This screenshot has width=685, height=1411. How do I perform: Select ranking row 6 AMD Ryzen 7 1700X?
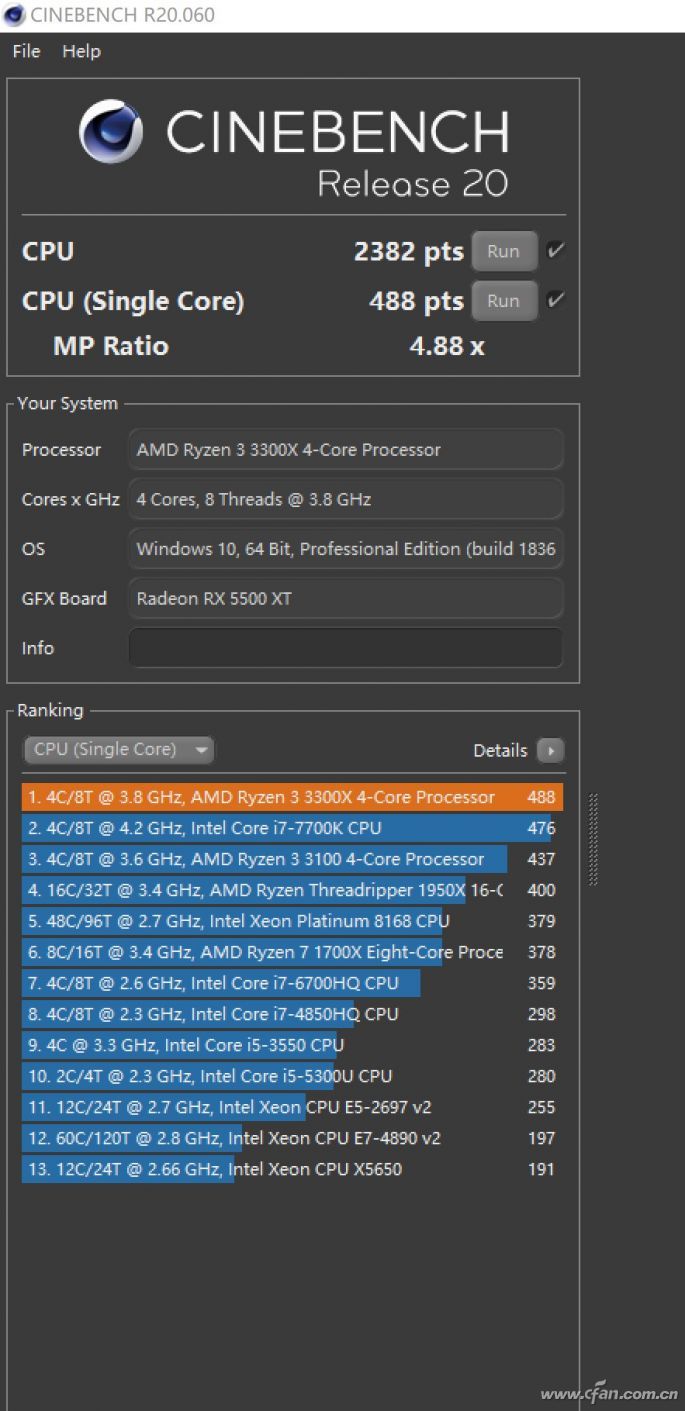tap(292, 952)
